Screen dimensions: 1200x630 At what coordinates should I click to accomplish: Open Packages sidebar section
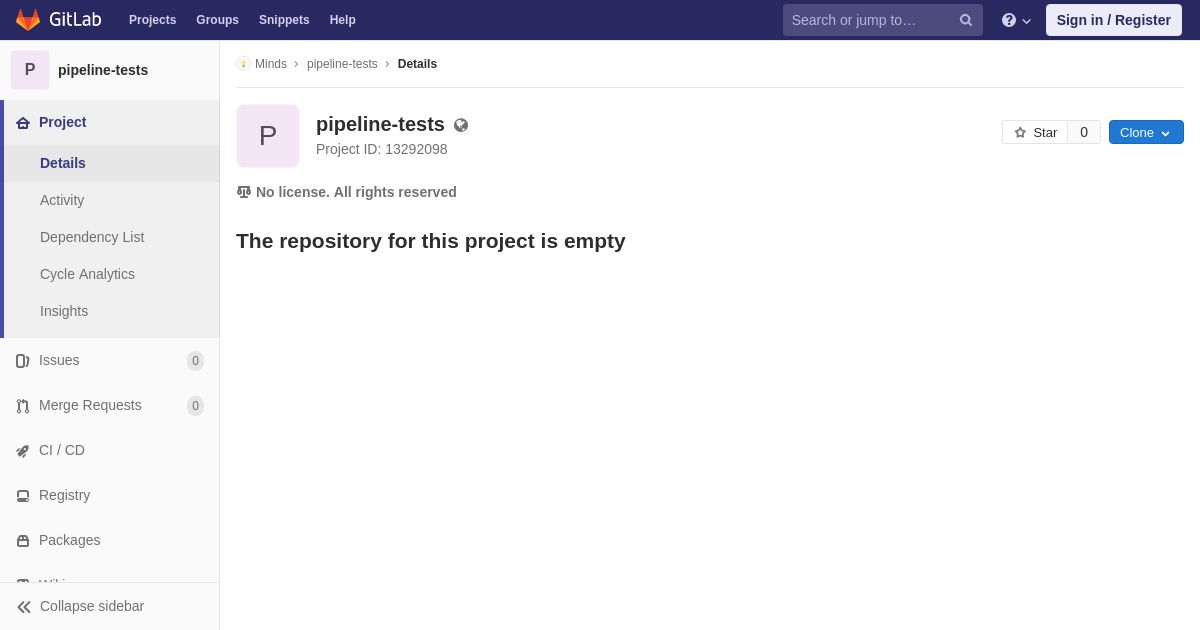click(69, 540)
